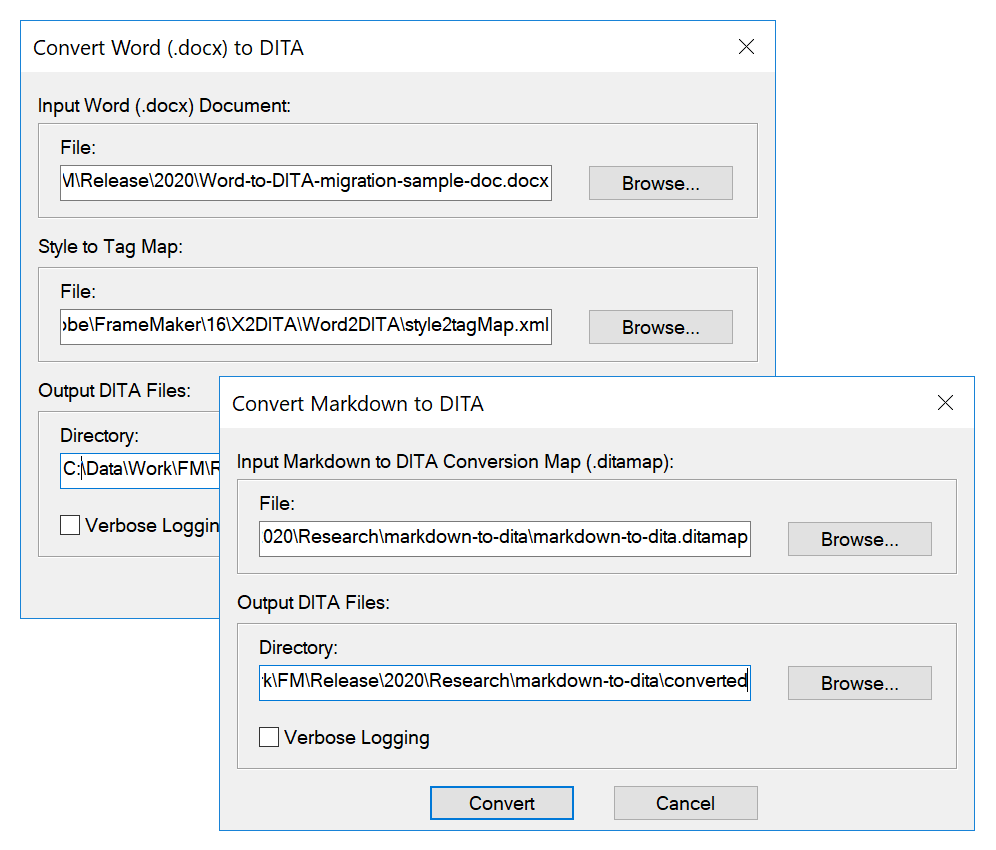Click the Input Word (.docx) Document label
The height and width of the screenshot is (850, 996).
(x=164, y=105)
